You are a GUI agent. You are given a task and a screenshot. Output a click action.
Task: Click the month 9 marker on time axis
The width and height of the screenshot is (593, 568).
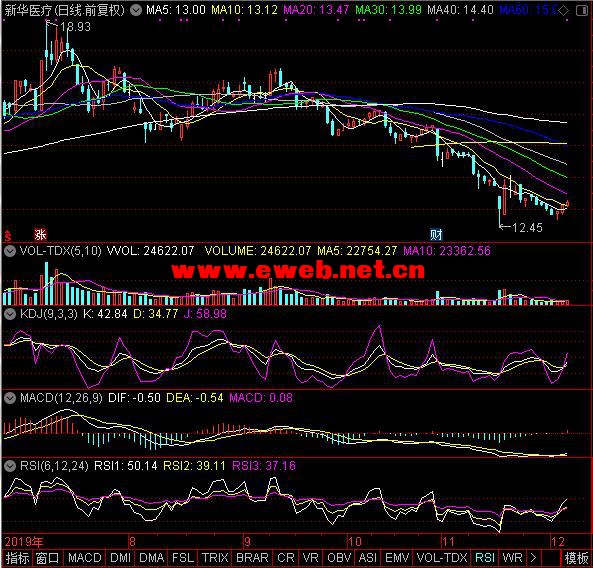coord(247,542)
